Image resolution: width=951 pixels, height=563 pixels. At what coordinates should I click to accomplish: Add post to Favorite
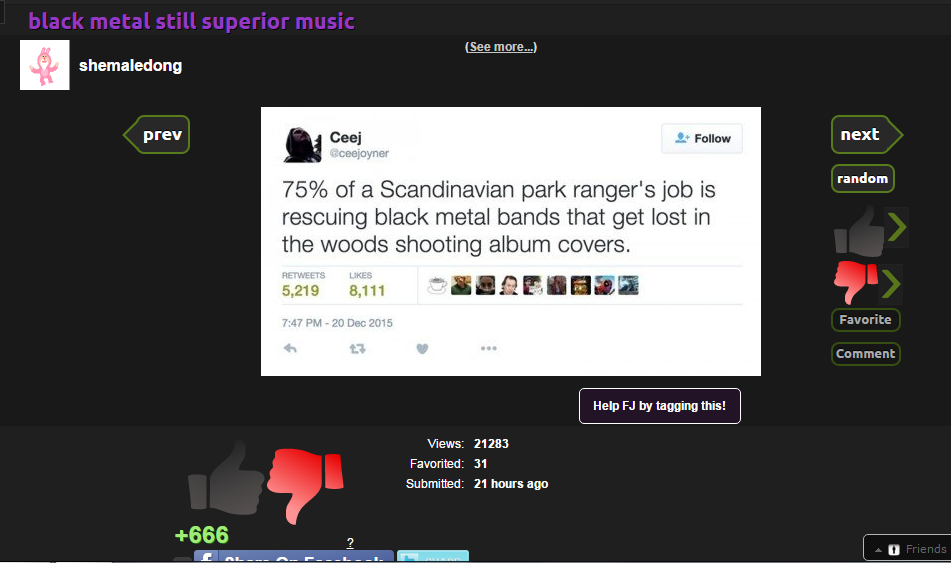865,320
